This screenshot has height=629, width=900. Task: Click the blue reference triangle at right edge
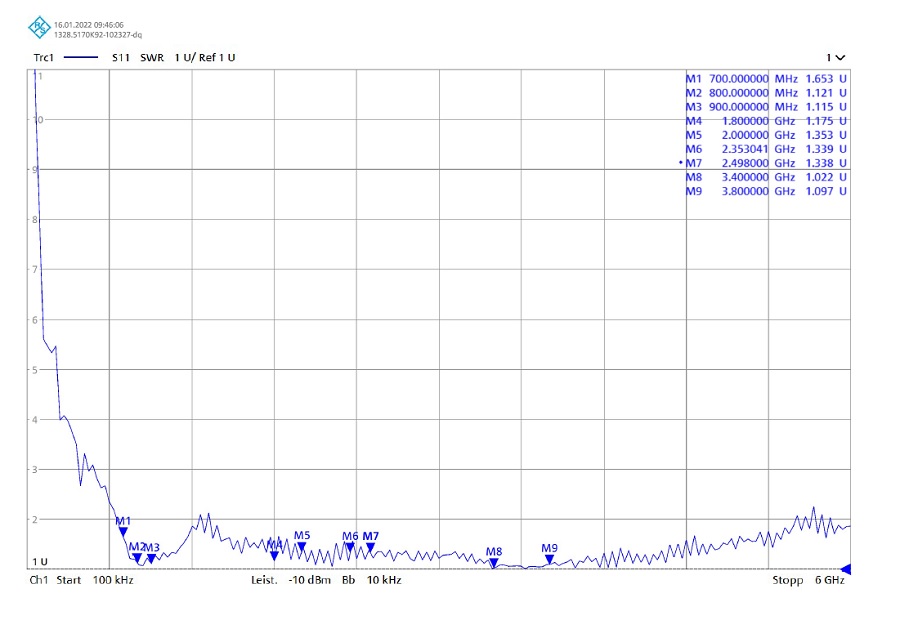click(845, 568)
